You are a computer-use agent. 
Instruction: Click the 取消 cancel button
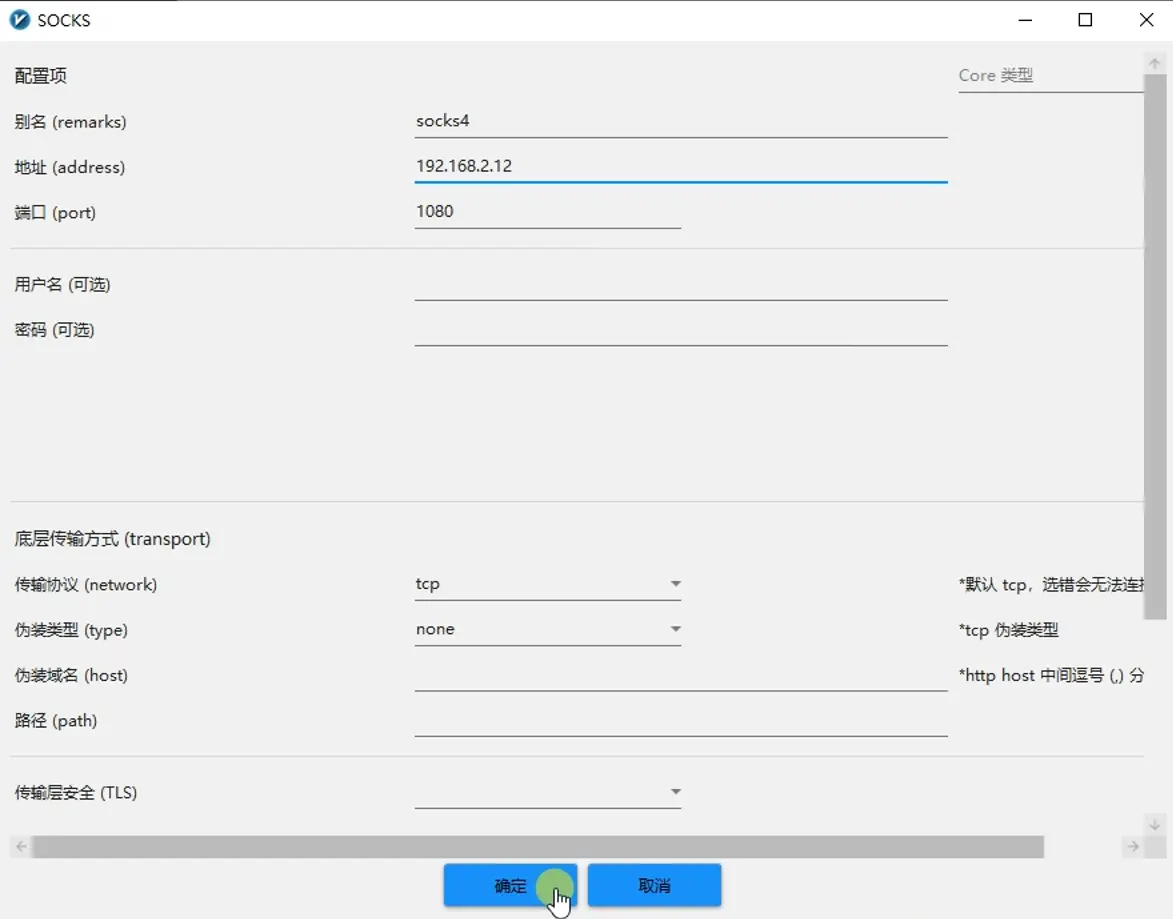pyautogui.click(x=655, y=885)
